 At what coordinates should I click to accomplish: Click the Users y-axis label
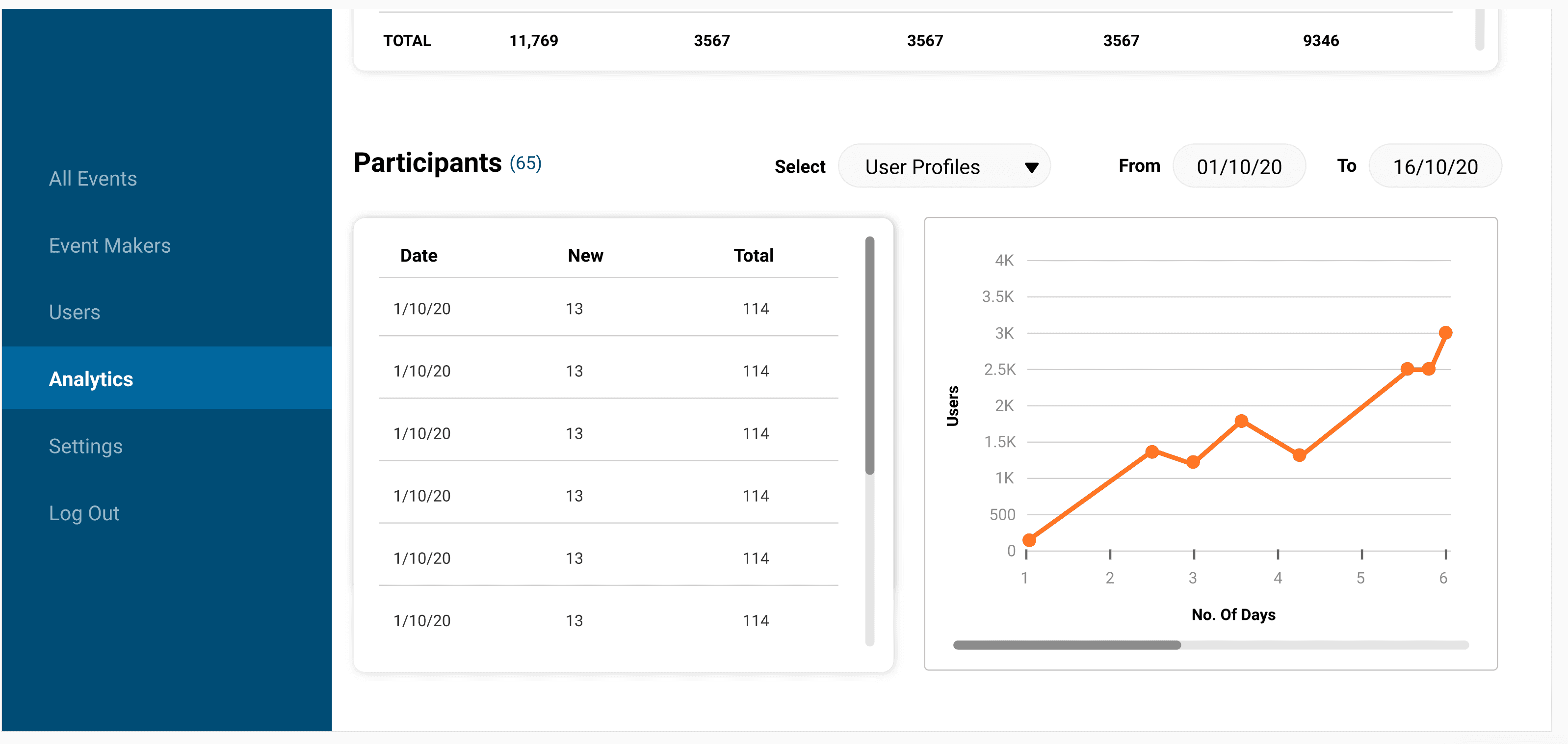953,406
